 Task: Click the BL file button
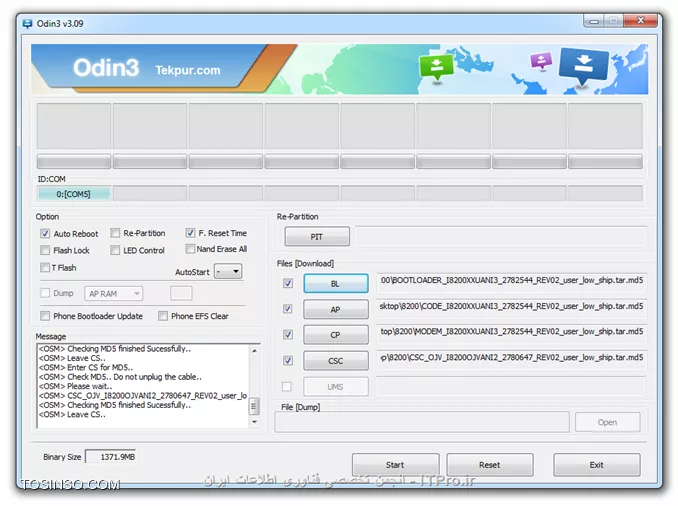pos(336,284)
